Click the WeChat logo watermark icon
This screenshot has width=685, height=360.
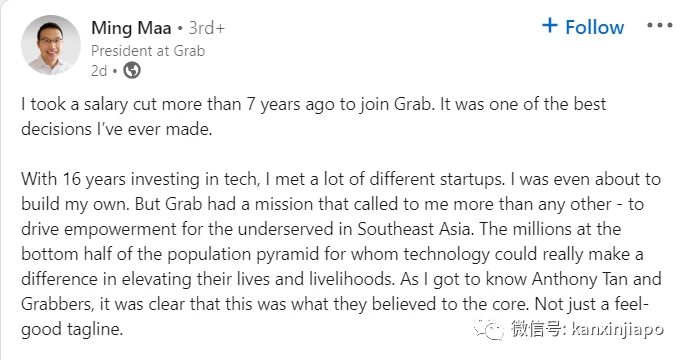[489, 328]
